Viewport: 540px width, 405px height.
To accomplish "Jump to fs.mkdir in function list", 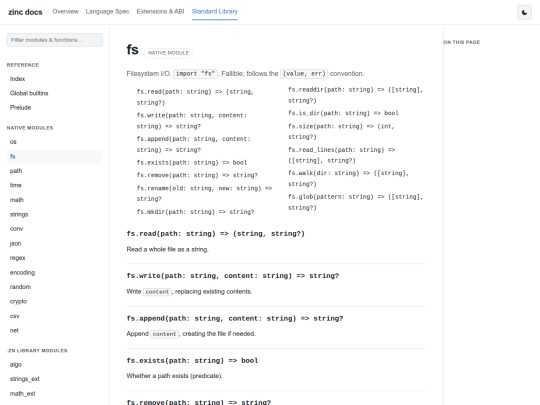I will point(195,212).
